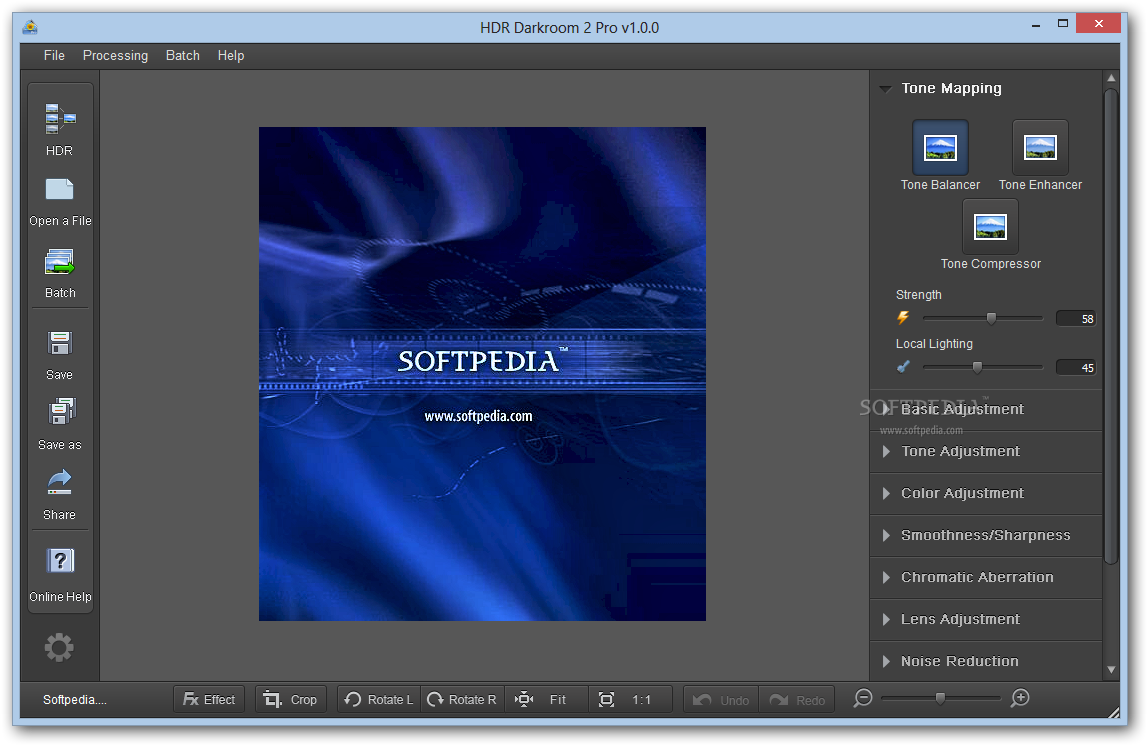
Task: Click the app icon in title bar
Action: tap(30, 28)
